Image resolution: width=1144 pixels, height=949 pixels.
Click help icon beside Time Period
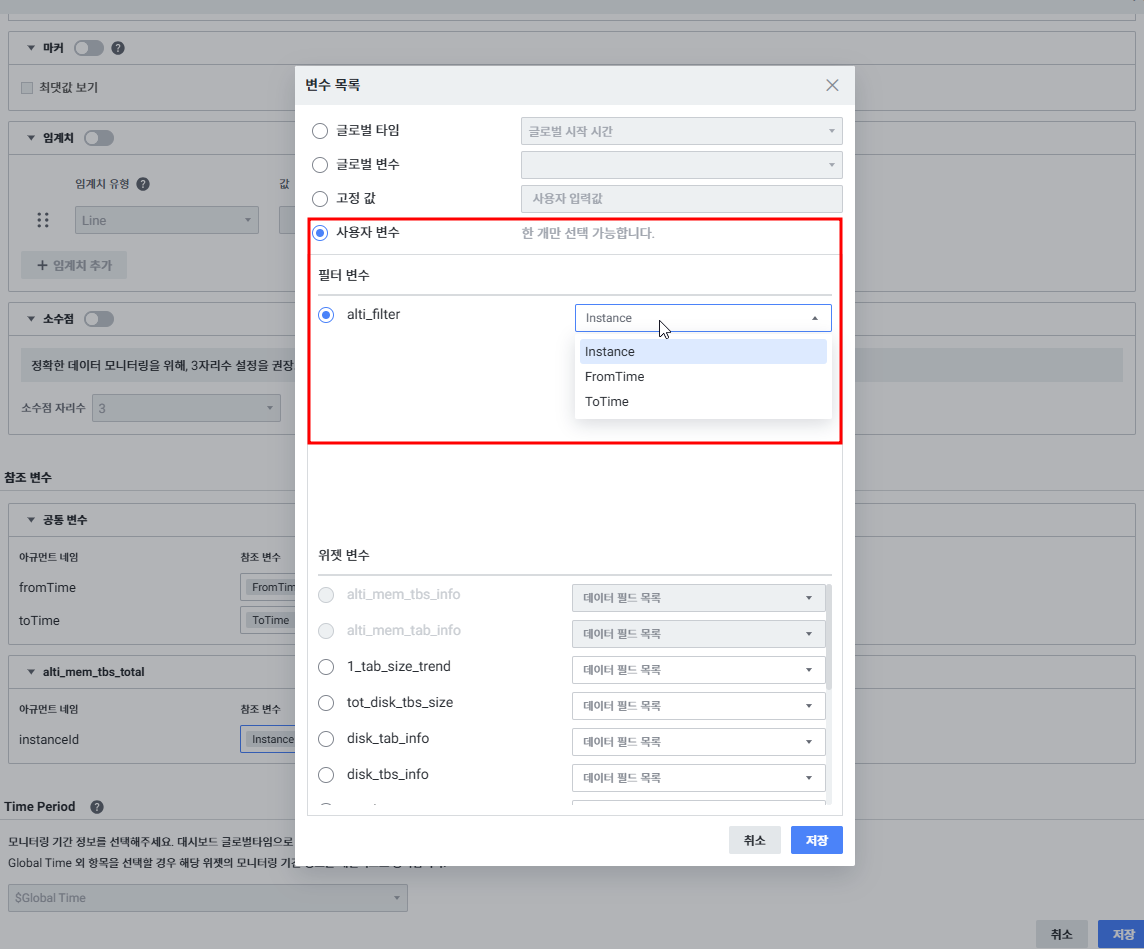click(x=97, y=807)
